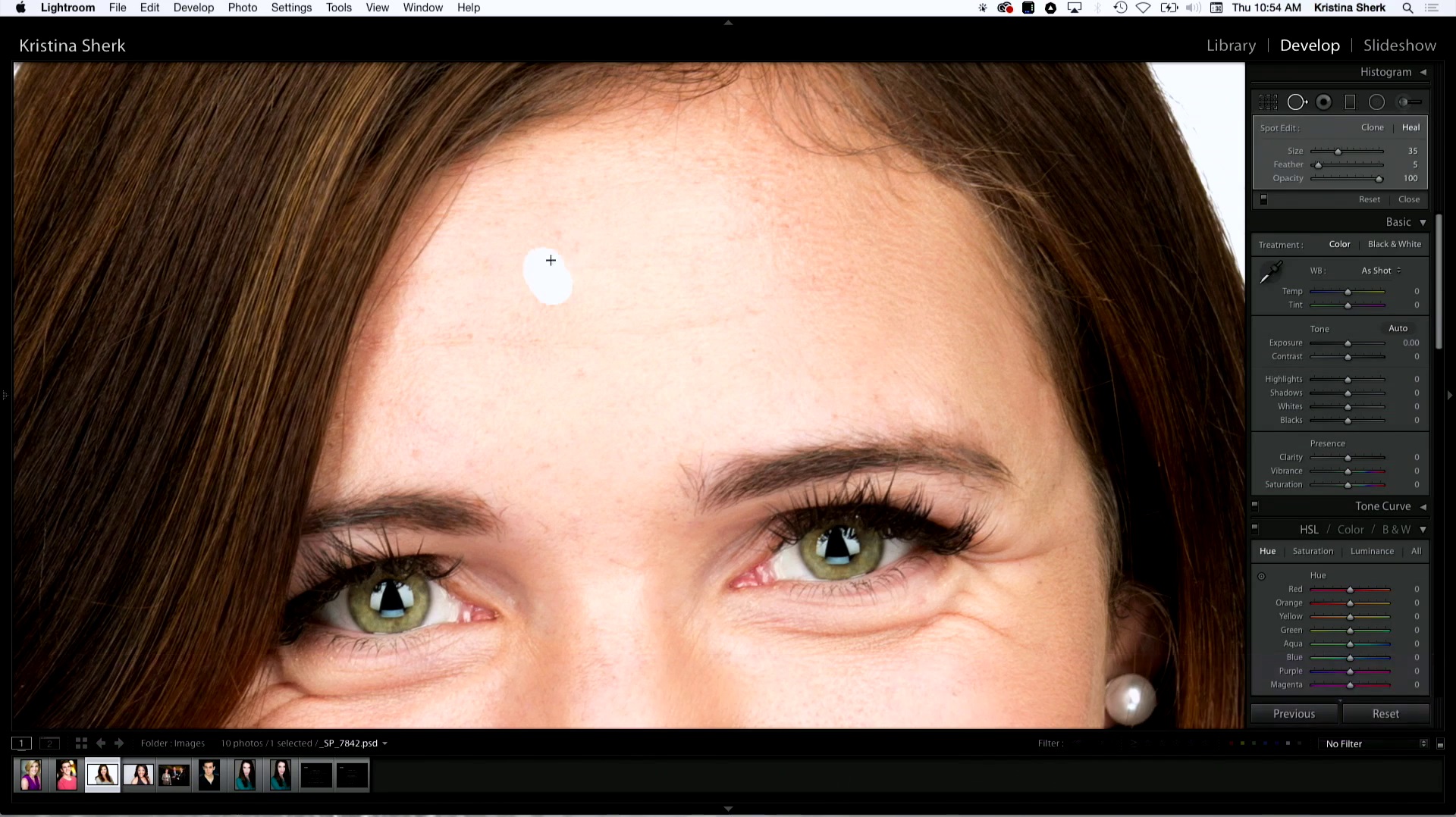The height and width of the screenshot is (817, 1456).
Task: Select the Red Eye Correction tool
Action: 1324,102
